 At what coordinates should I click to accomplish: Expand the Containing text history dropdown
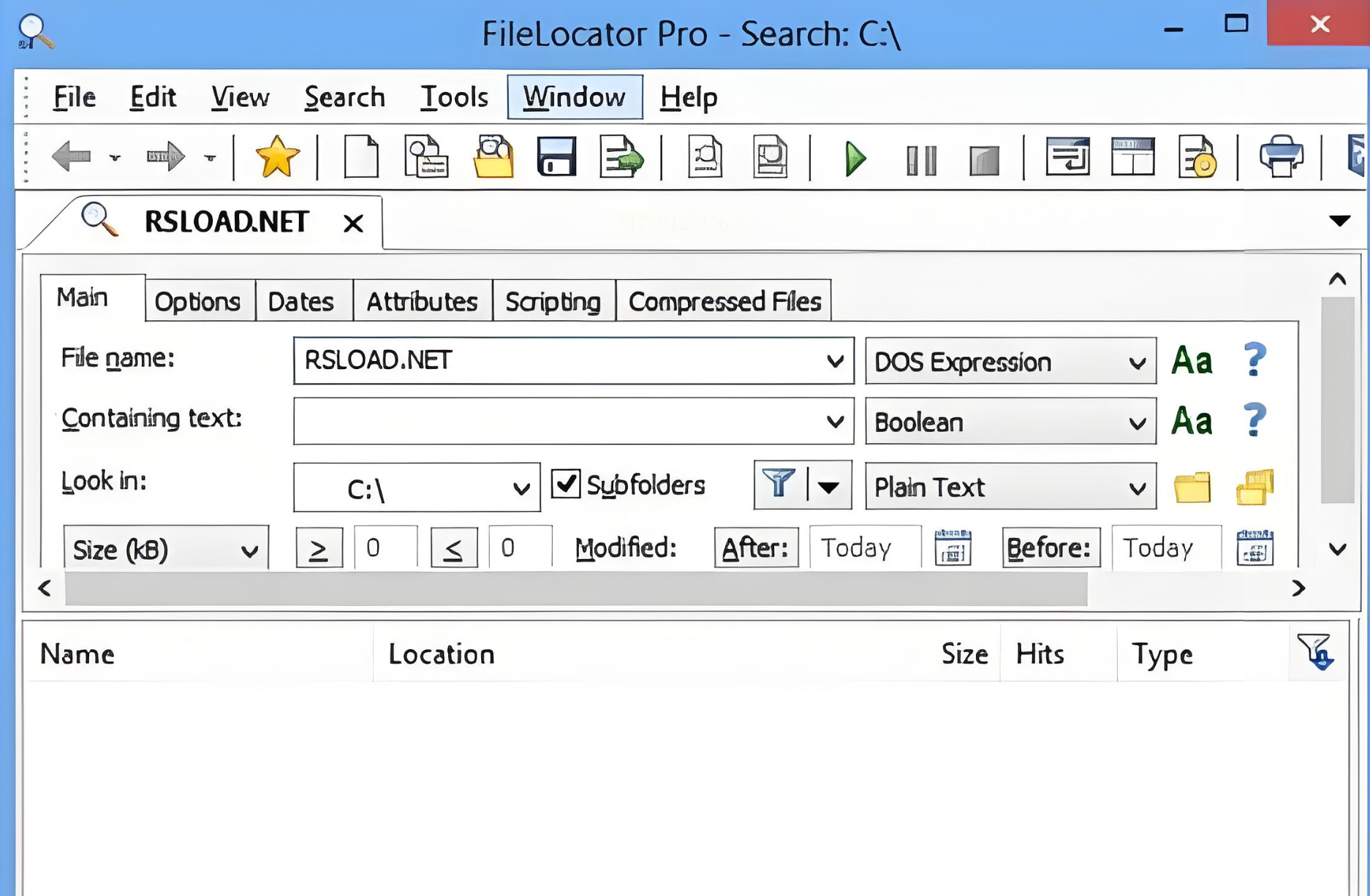pos(835,422)
